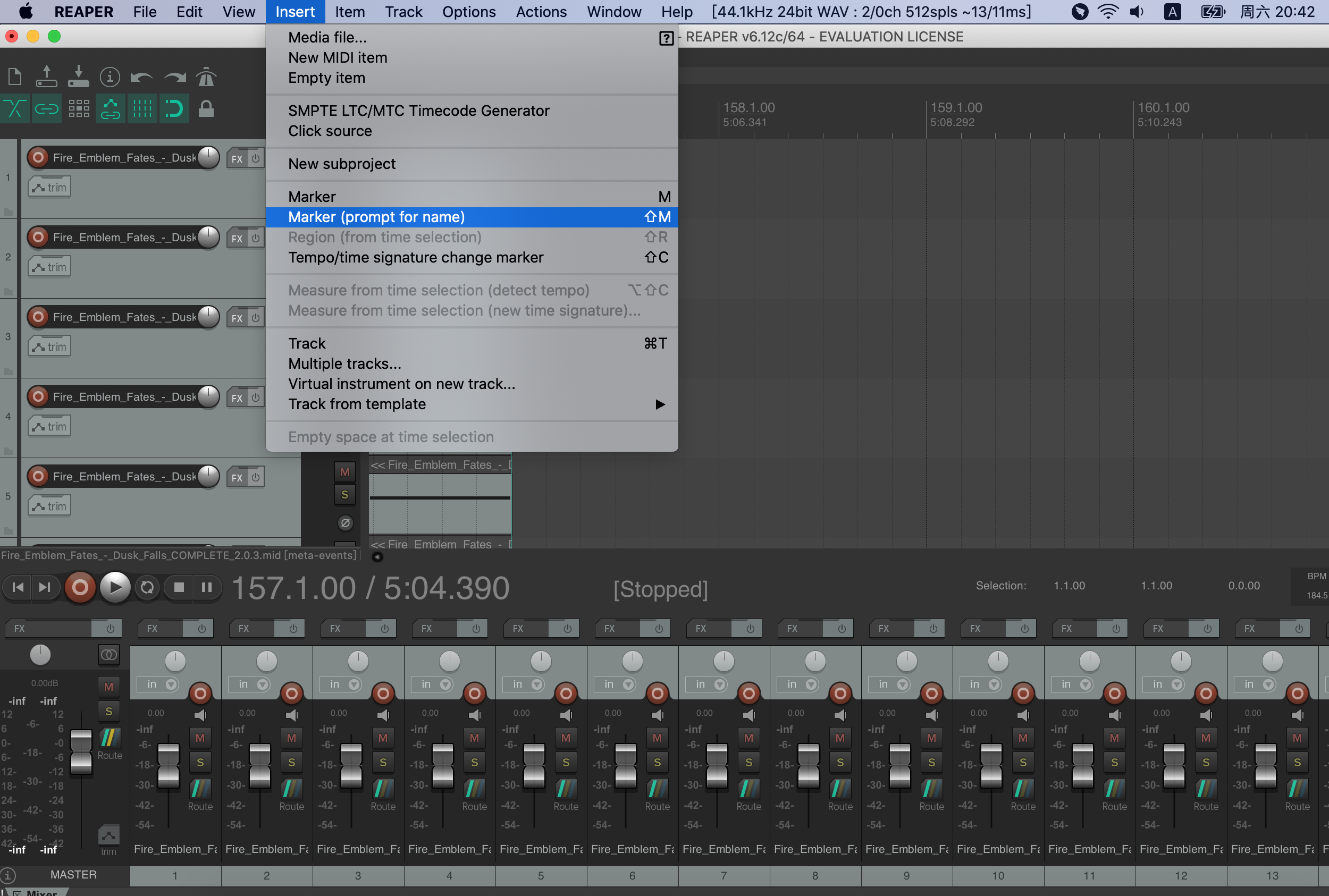Click the Undo arrow icon
The height and width of the screenshot is (896, 1329).
point(141,77)
